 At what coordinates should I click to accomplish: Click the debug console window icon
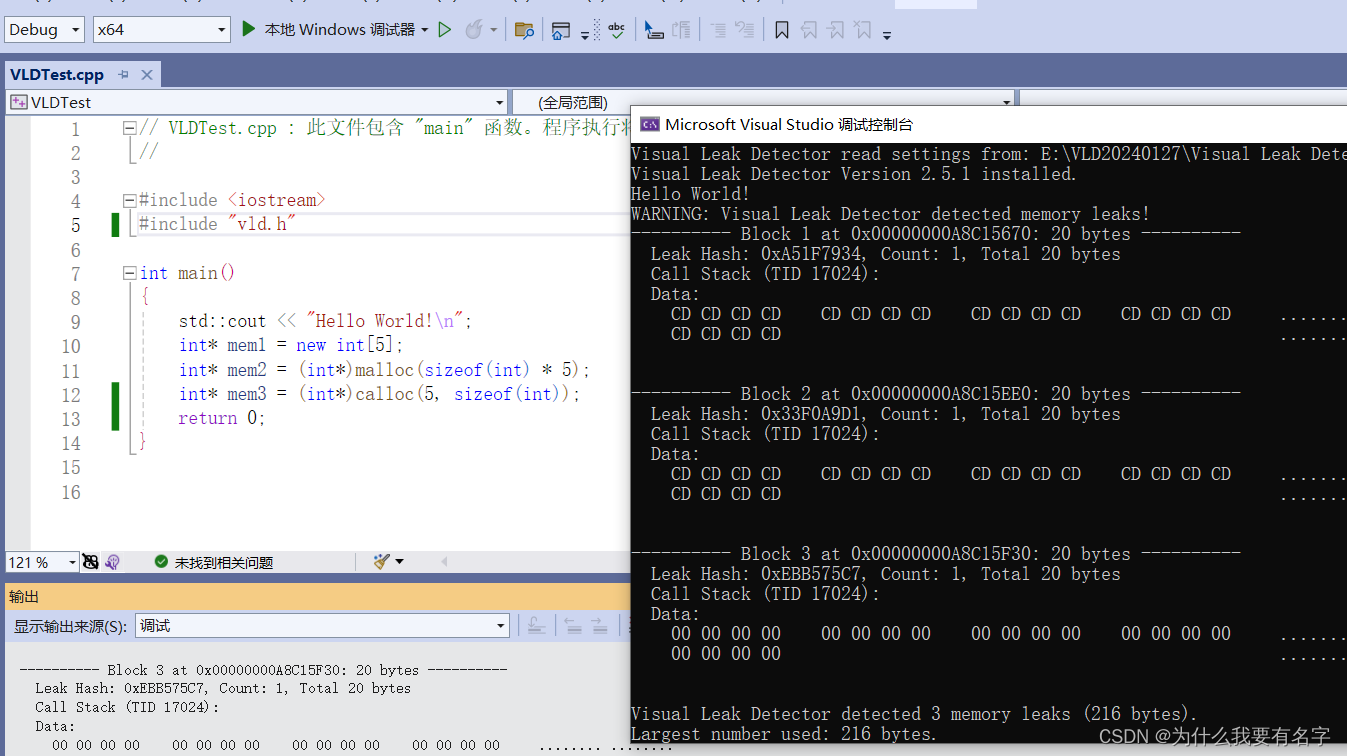click(650, 124)
